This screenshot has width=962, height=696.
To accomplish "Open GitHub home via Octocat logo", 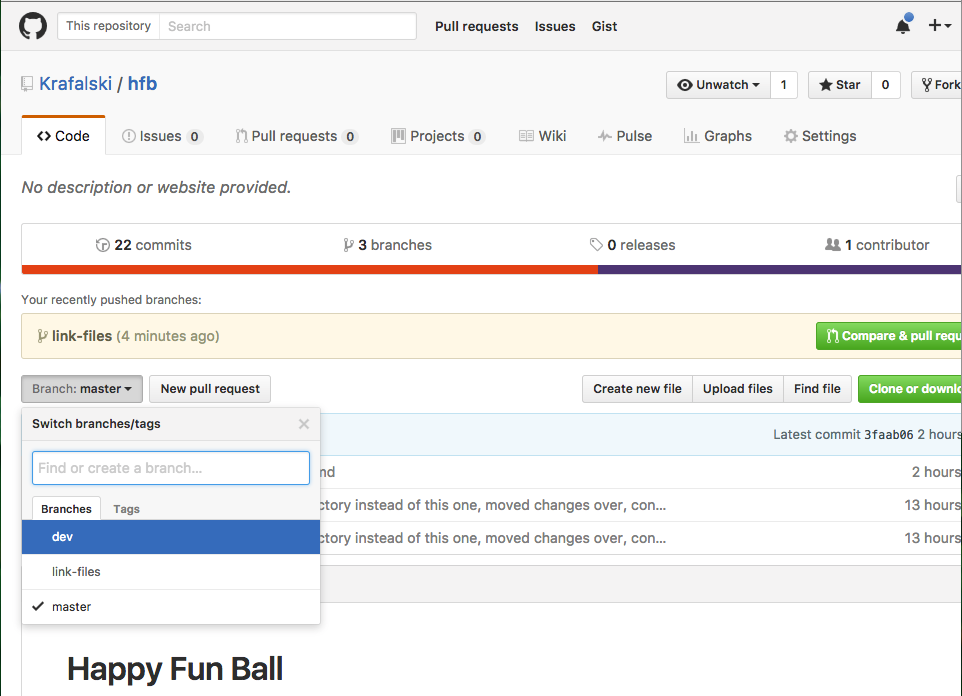I will [x=33, y=26].
